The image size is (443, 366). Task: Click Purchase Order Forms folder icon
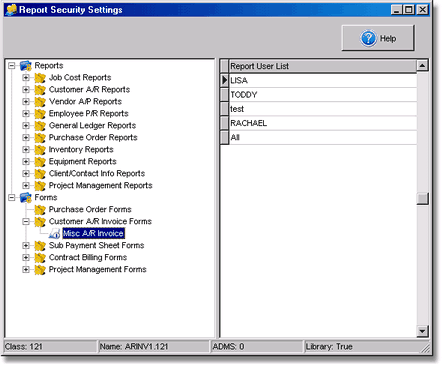tap(40, 210)
